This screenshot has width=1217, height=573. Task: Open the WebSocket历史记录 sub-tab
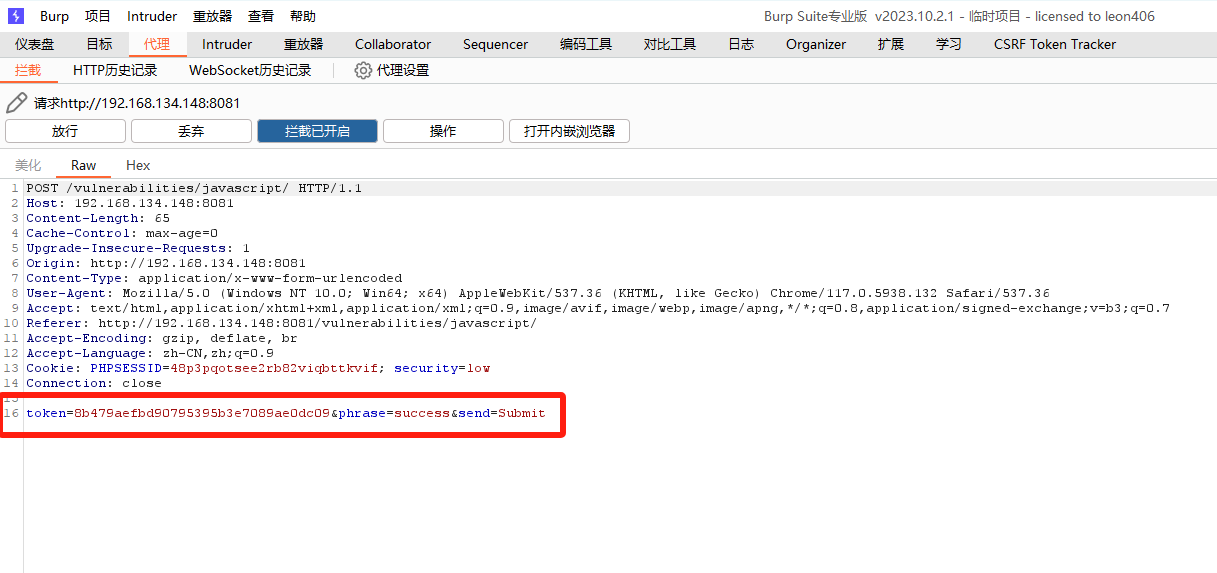click(250, 70)
